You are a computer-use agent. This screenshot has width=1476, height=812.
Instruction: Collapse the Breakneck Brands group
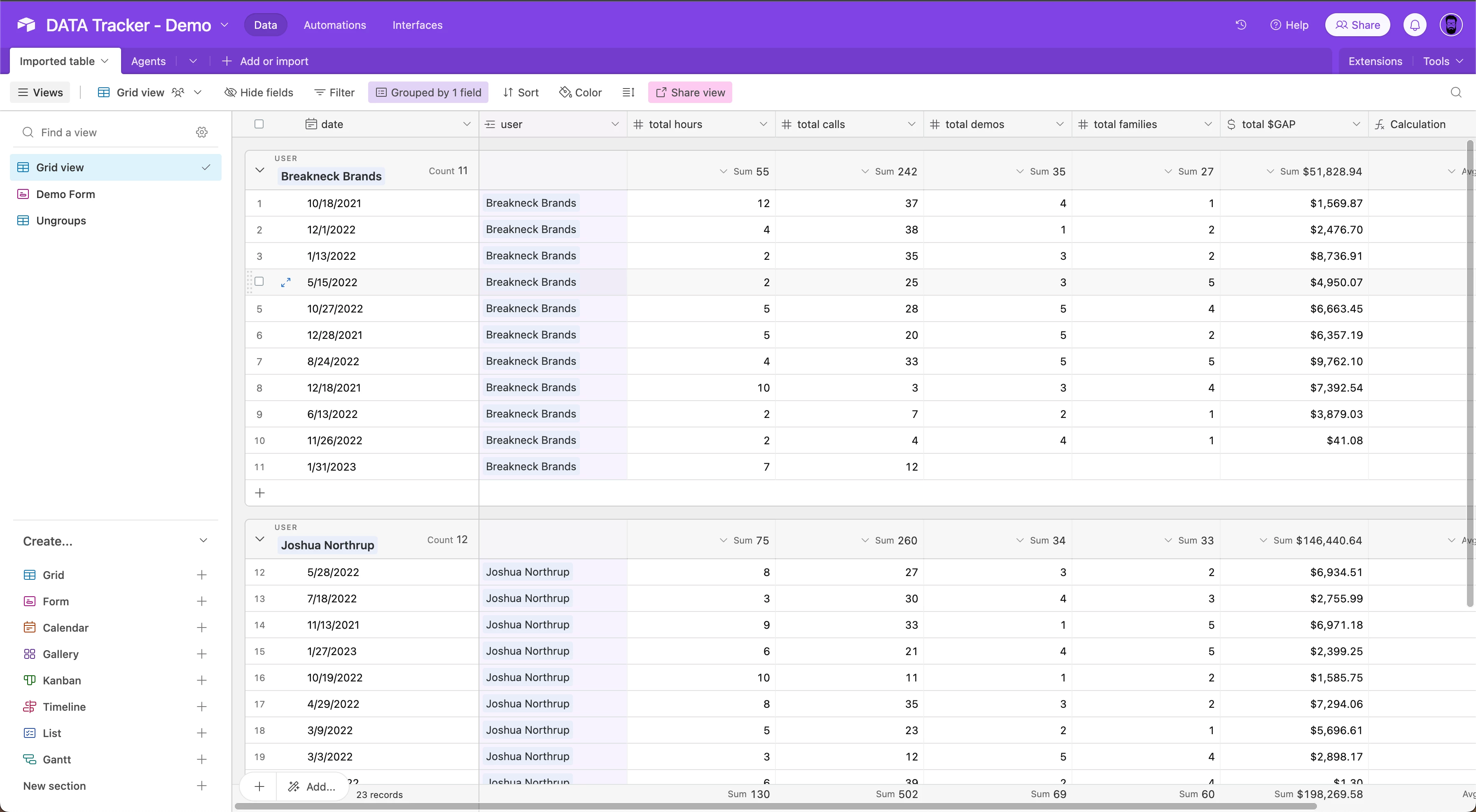259,170
